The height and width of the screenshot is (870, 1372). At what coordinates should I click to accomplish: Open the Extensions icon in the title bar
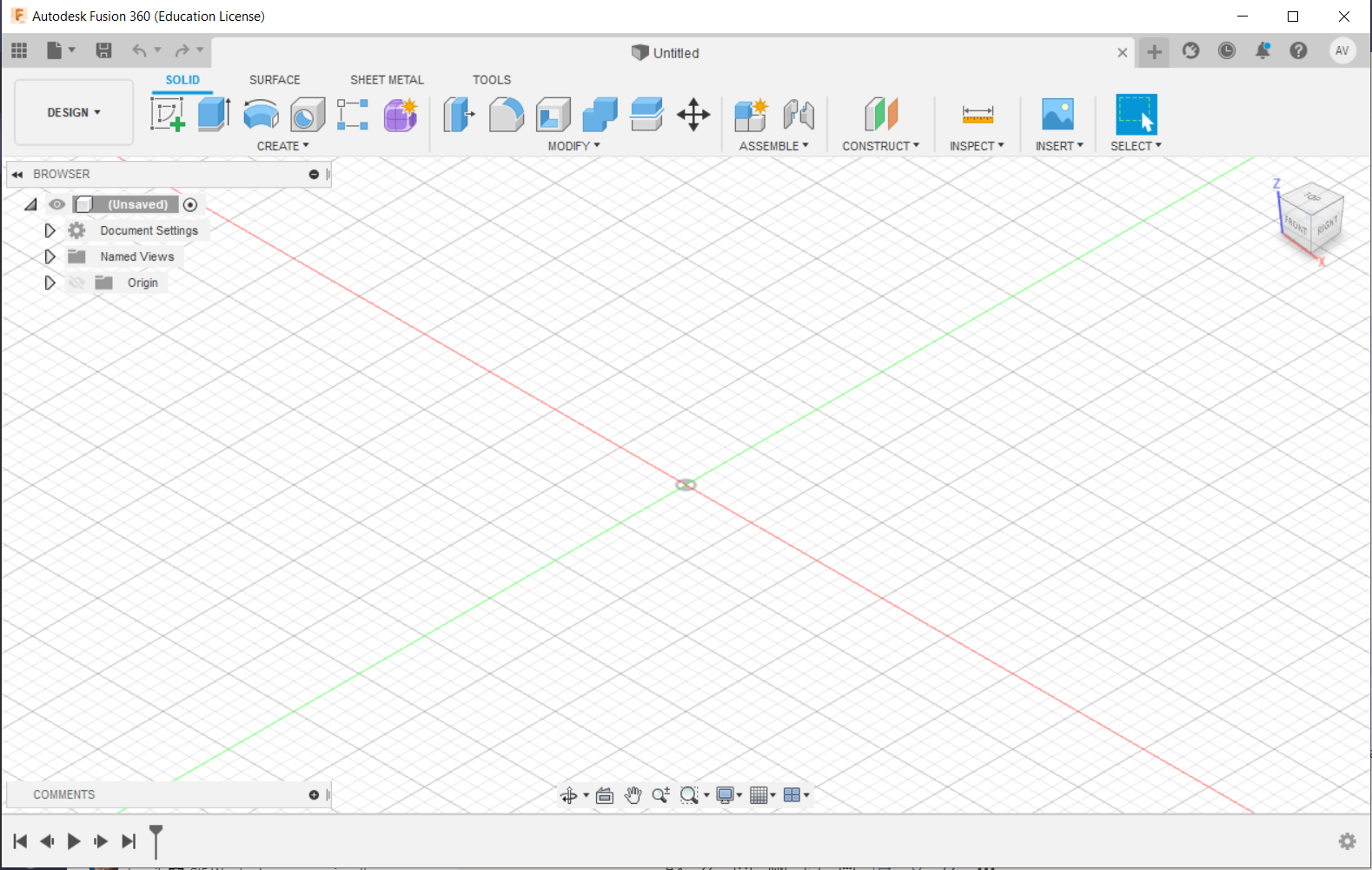1190,50
